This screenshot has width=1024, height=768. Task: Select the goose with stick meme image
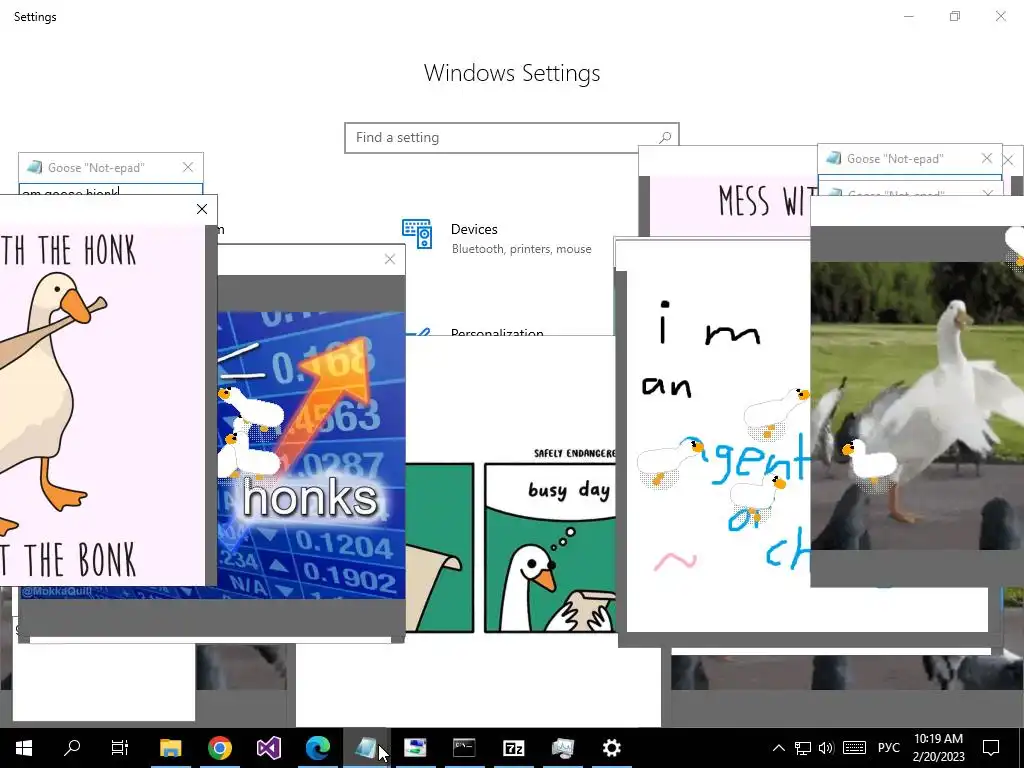pos(103,405)
